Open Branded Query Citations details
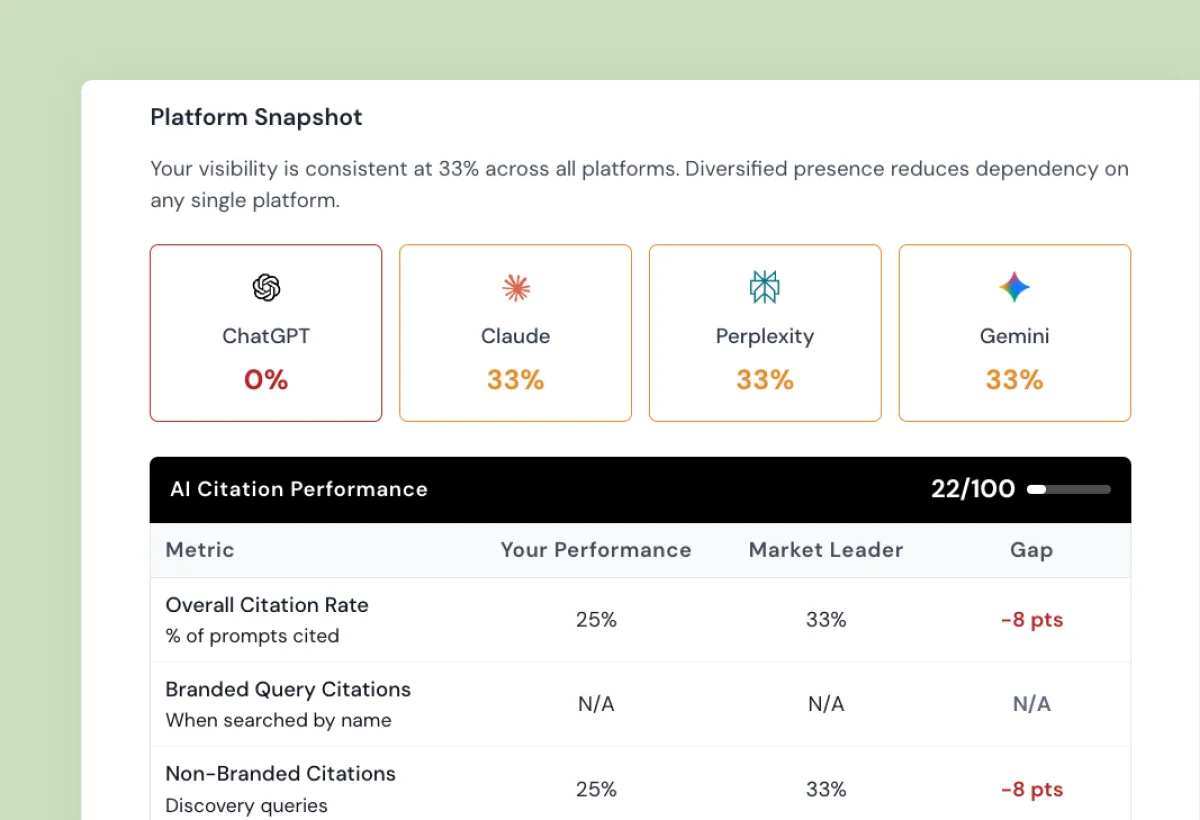Viewport: 1200px width, 820px height. point(288,689)
